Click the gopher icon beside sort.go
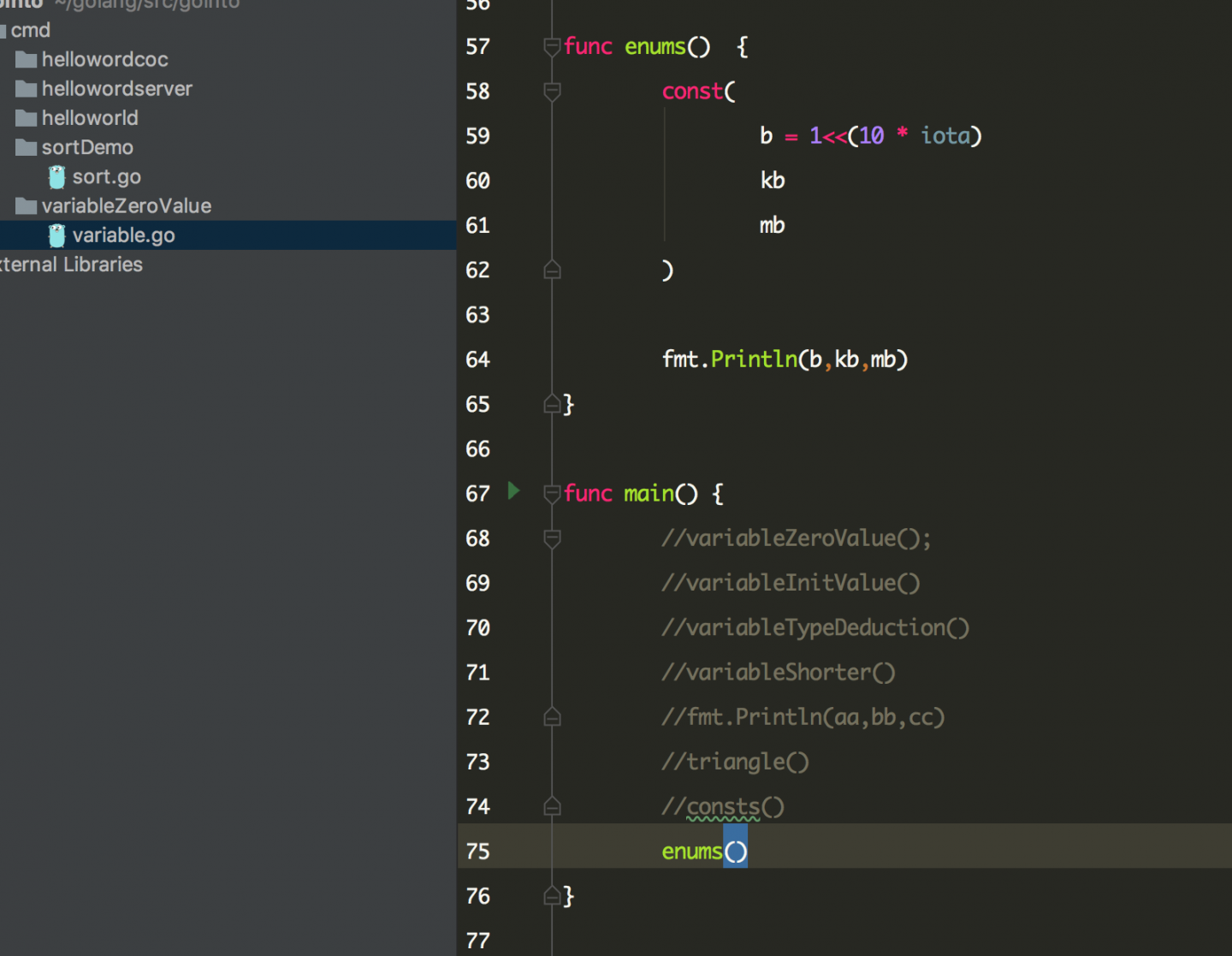This screenshot has height=956, width=1232. coord(57,177)
